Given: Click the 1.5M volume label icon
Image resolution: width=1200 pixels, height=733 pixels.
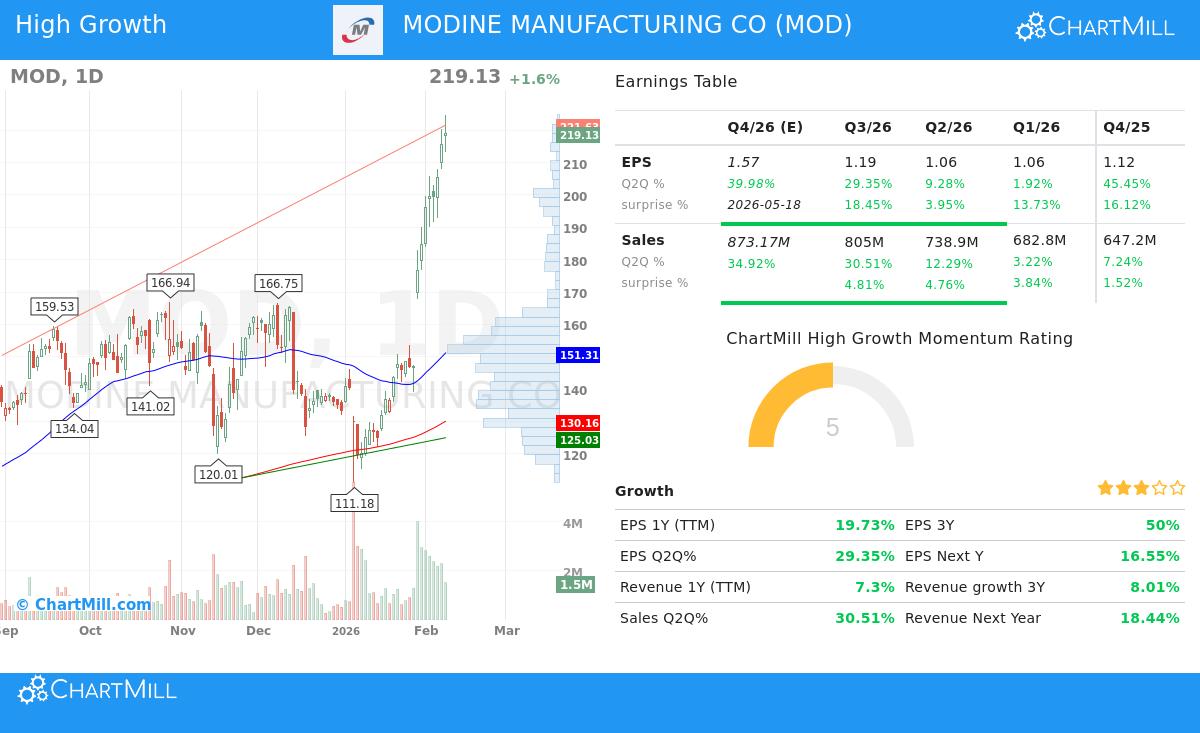Looking at the screenshot, I should pyautogui.click(x=575, y=585).
